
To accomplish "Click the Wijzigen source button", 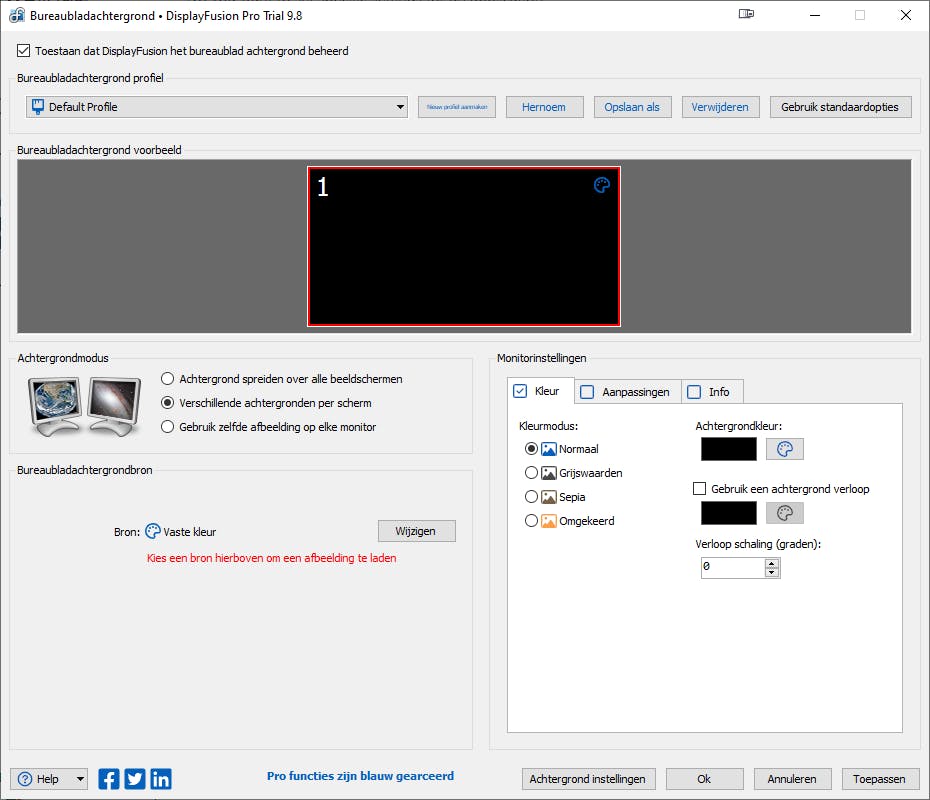I will (x=416, y=531).
